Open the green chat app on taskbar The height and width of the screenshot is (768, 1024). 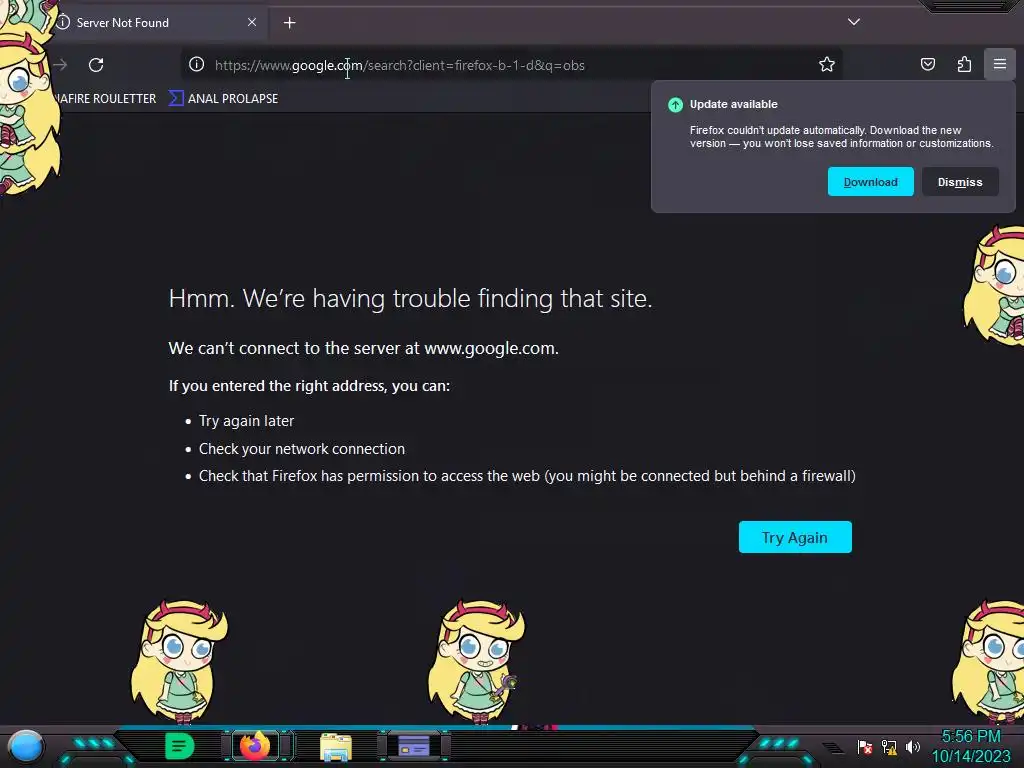(x=179, y=746)
